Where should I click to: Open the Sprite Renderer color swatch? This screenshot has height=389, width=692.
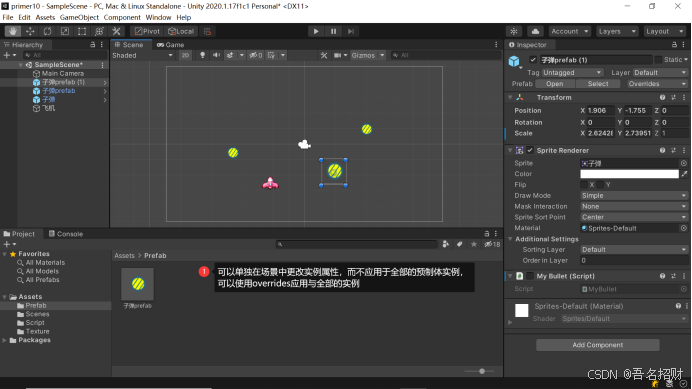629,174
